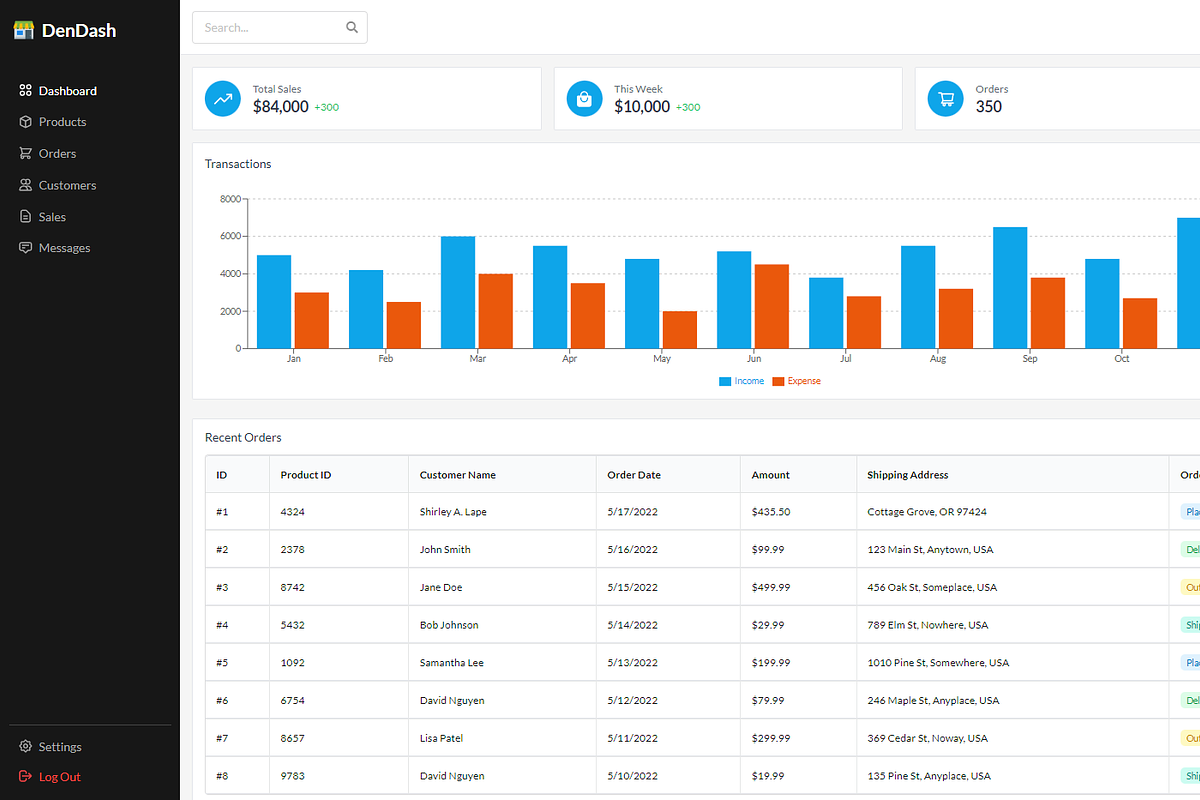Click address Cottage Grove, OR 97424
This screenshot has height=800, width=1200.
tap(927, 512)
